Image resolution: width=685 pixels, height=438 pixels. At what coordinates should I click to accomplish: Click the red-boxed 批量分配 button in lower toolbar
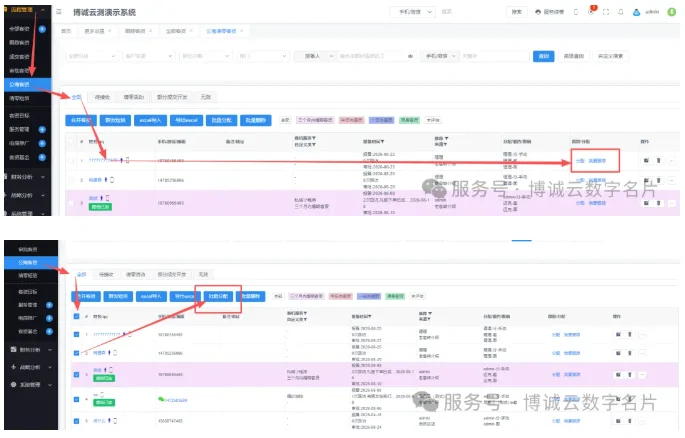point(218,296)
